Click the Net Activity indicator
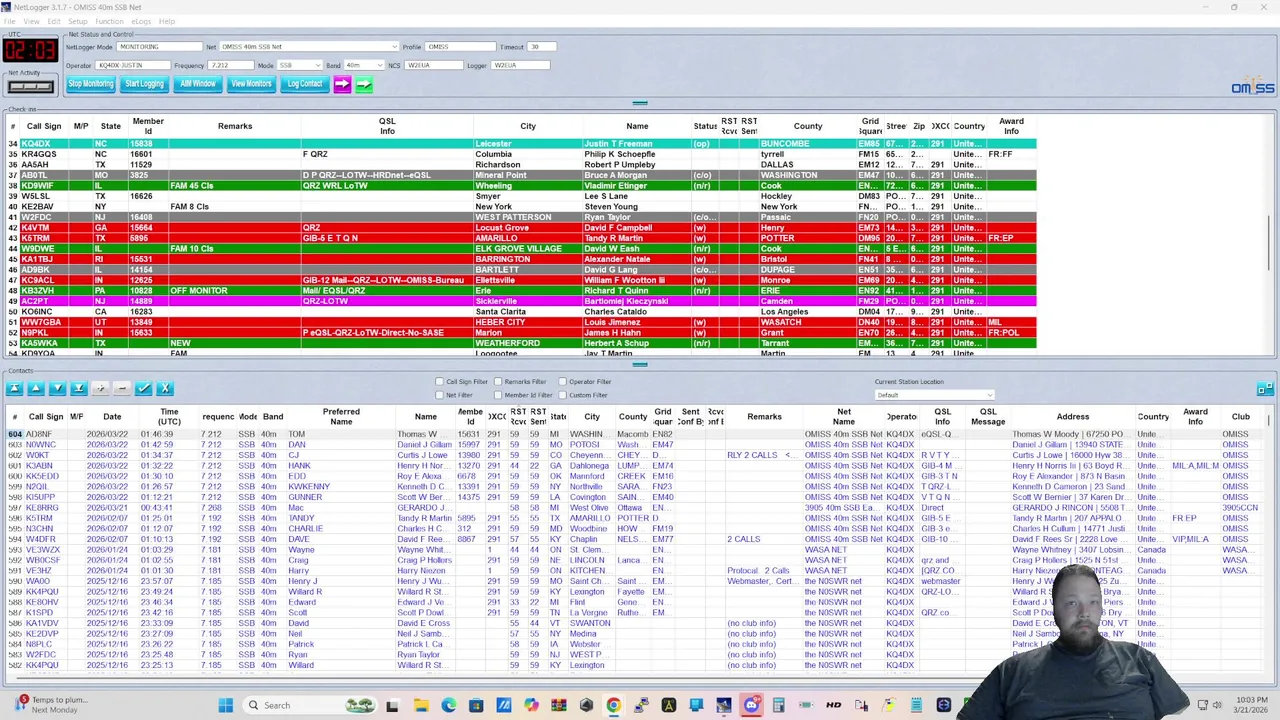This screenshot has height=720, width=1280. click(x=30, y=87)
